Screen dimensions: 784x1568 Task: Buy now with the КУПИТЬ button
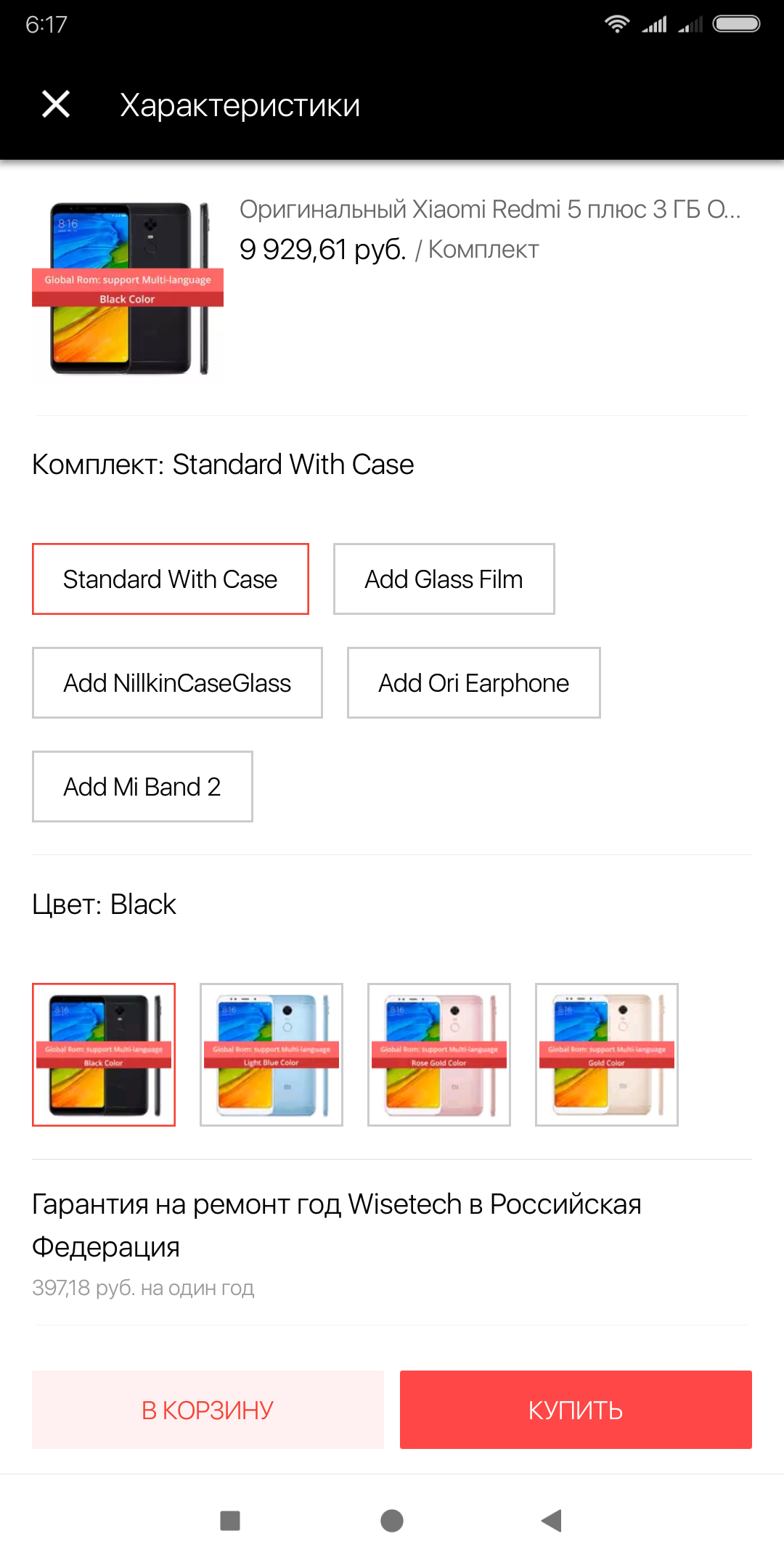pyautogui.click(x=576, y=1410)
